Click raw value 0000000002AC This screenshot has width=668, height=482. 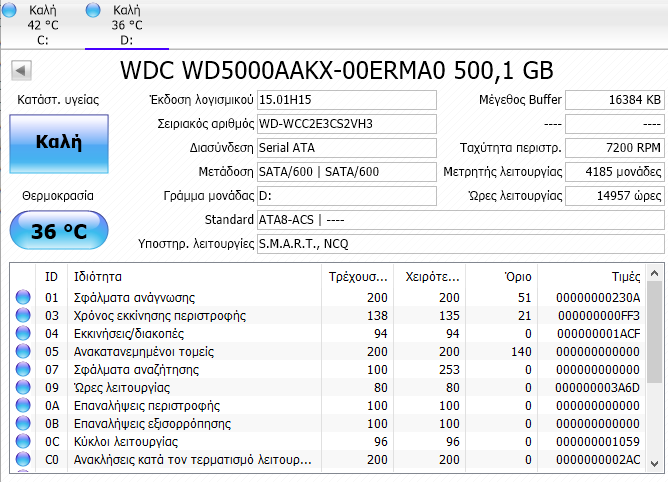(598, 459)
